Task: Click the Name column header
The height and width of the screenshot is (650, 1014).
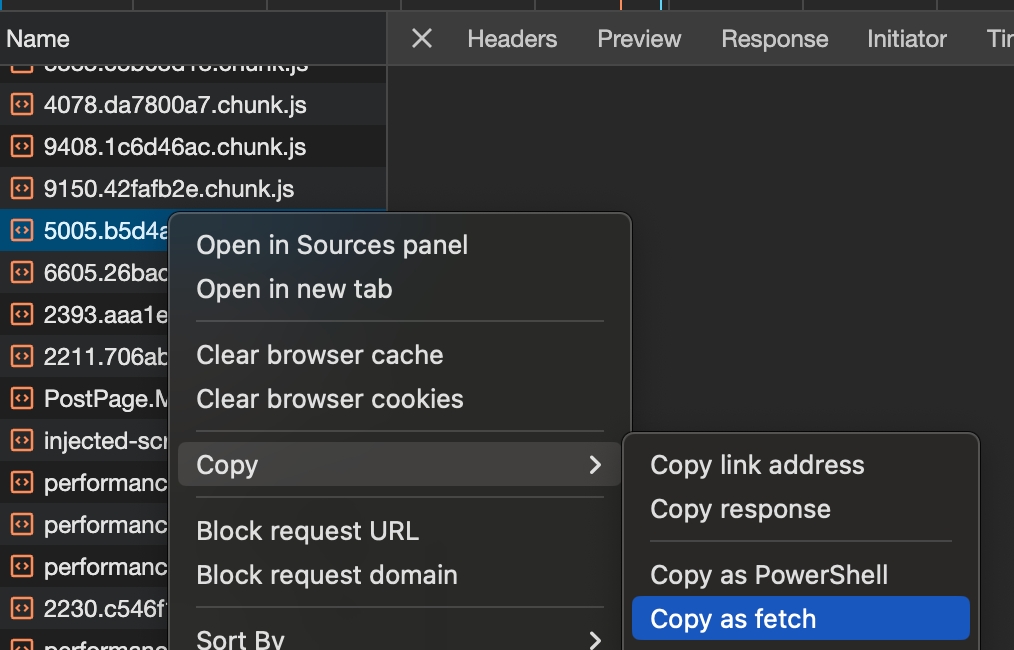Action: pos(38,39)
